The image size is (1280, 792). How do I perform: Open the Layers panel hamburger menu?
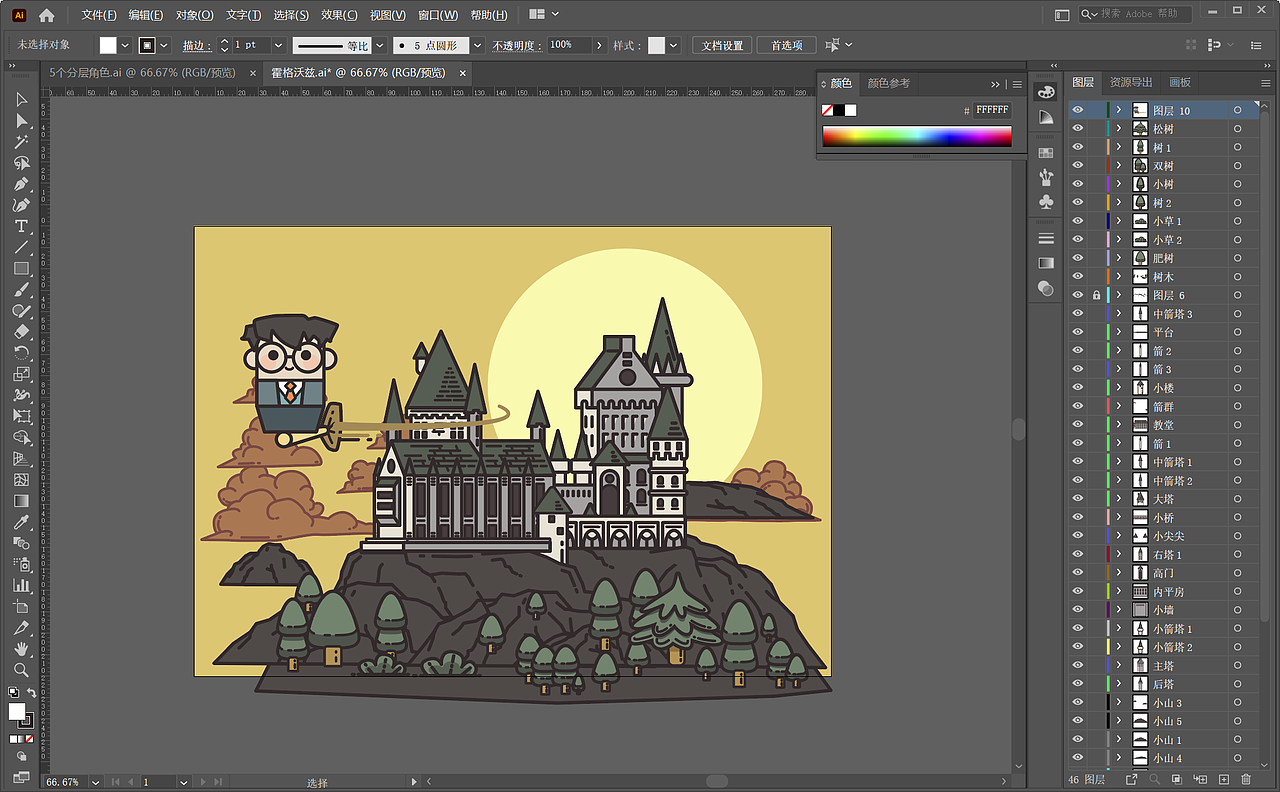[x=1266, y=83]
